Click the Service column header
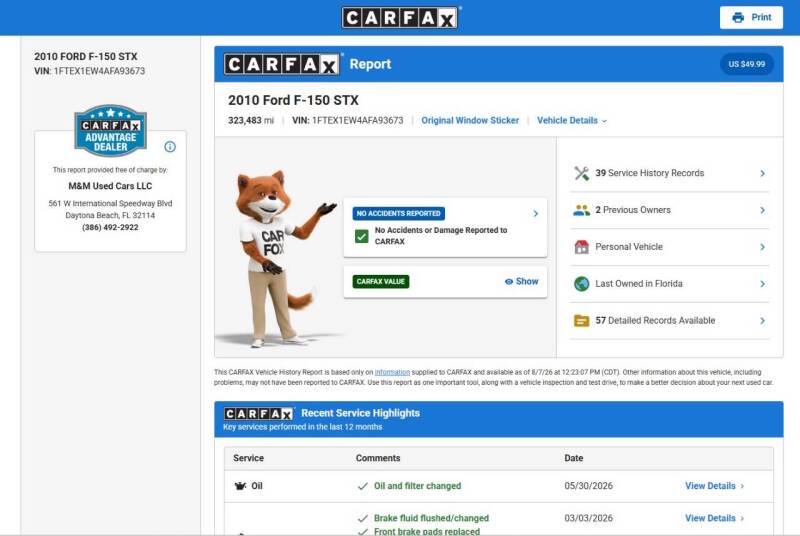800x536 pixels. tap(248, 458)
